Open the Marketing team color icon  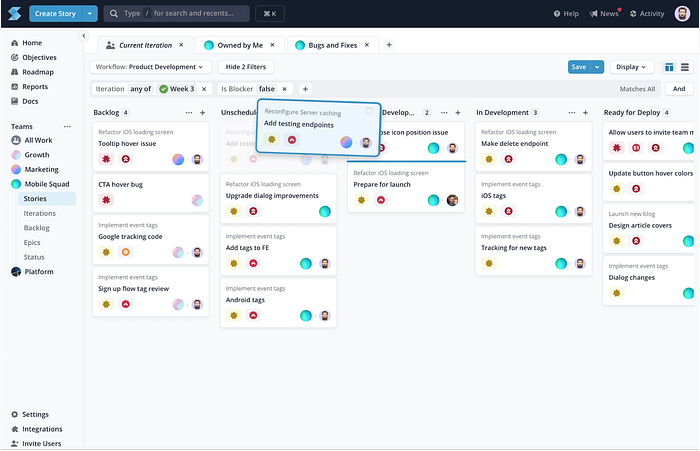[16, 169]
